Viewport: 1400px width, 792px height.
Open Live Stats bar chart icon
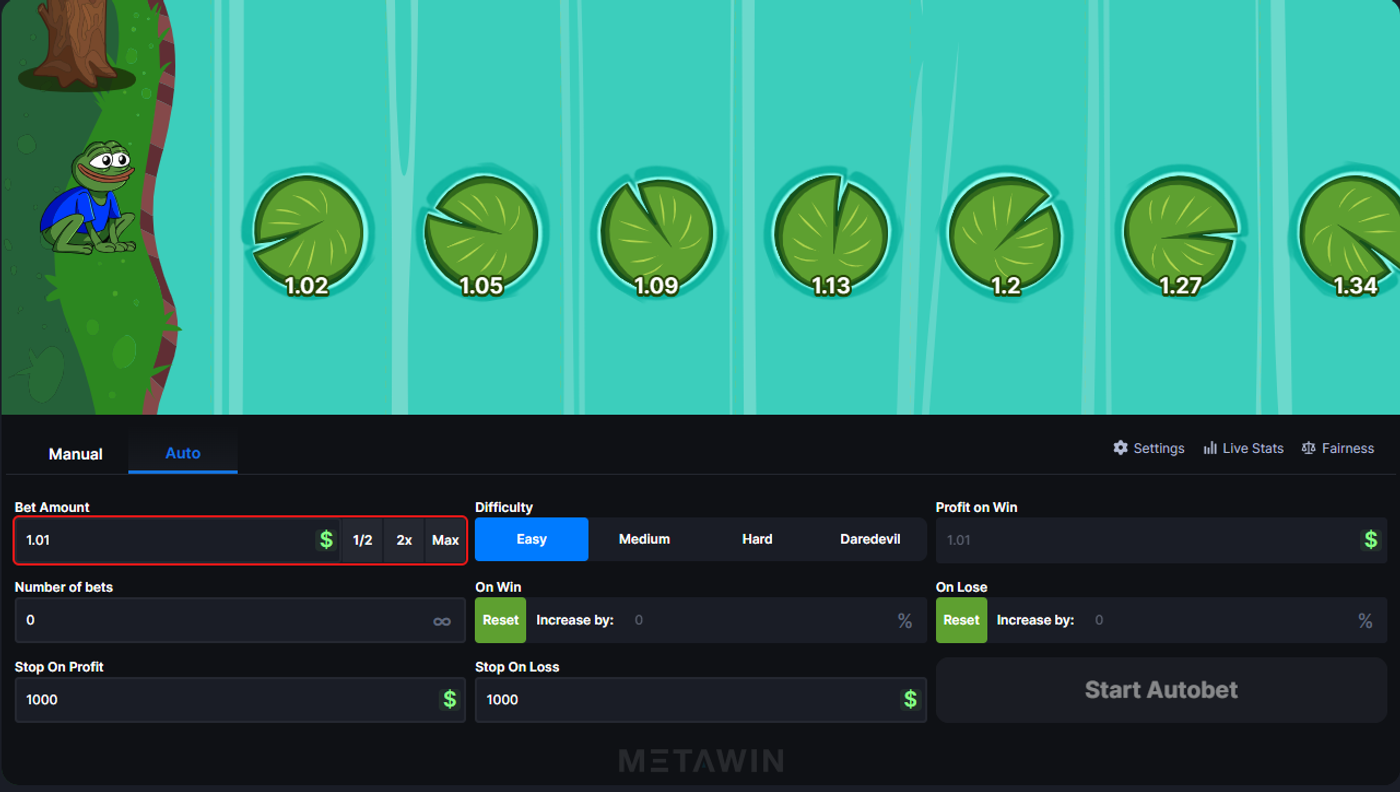pyautogui.click(x=1210, y=448)
